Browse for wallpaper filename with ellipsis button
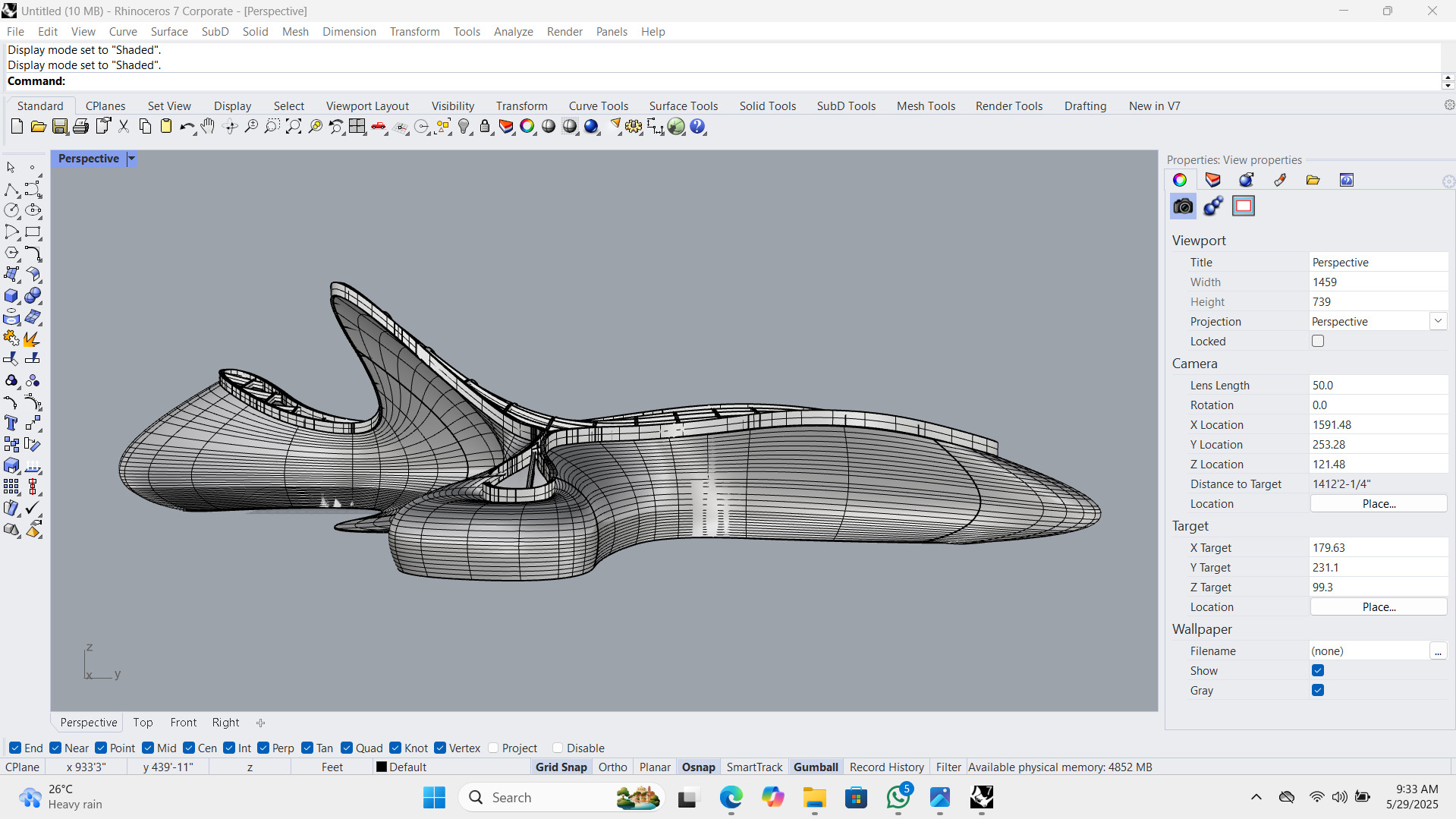 click(1438, 651)
